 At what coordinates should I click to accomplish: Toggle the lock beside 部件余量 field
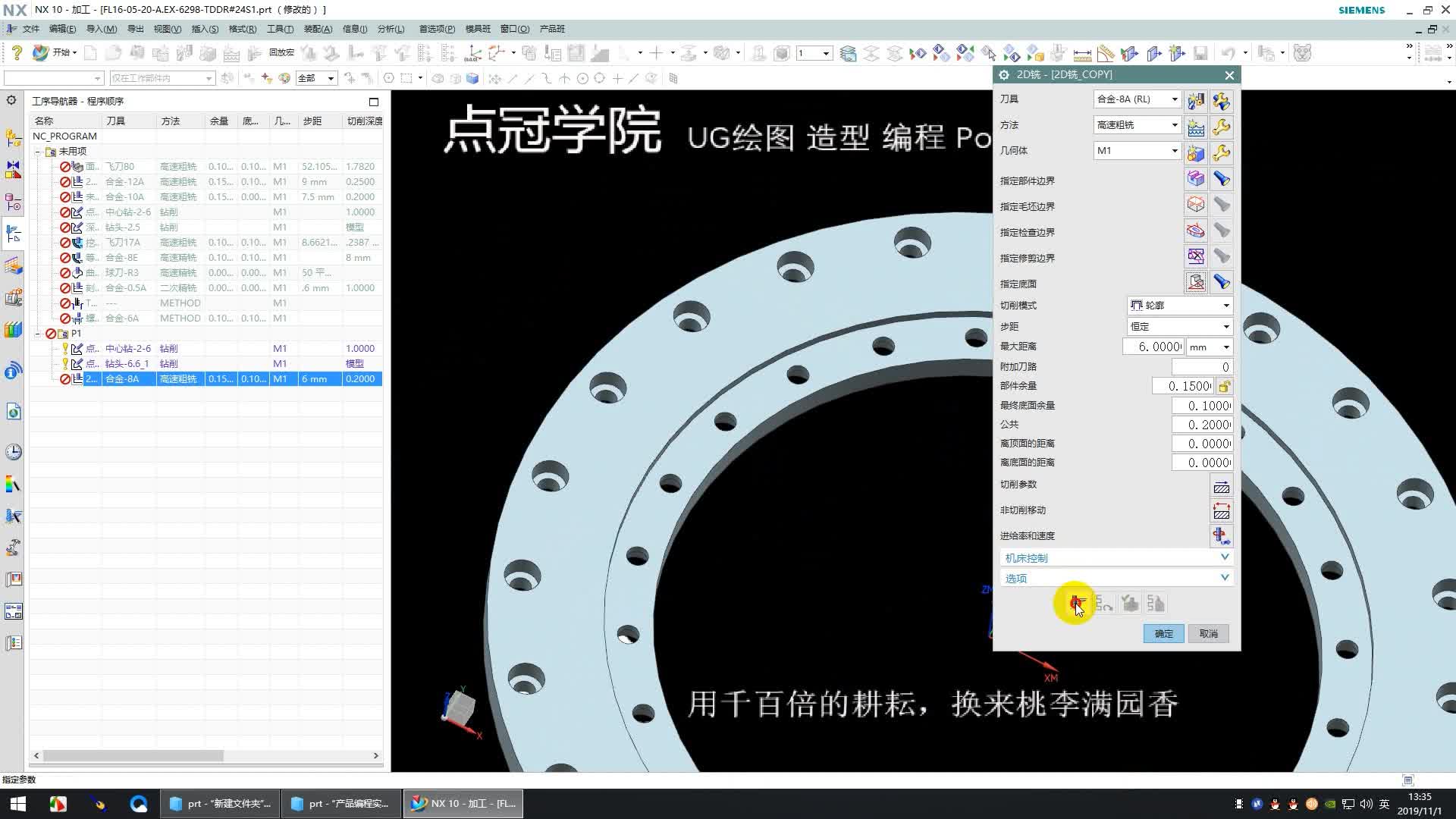pos(1223,386)
